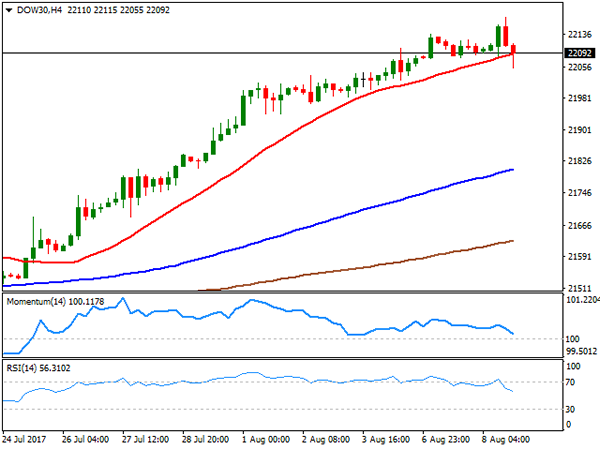Select the 6 Aug 23:00 time label
Viewport: 600px width, 450px height.
[x=446, y=439]
